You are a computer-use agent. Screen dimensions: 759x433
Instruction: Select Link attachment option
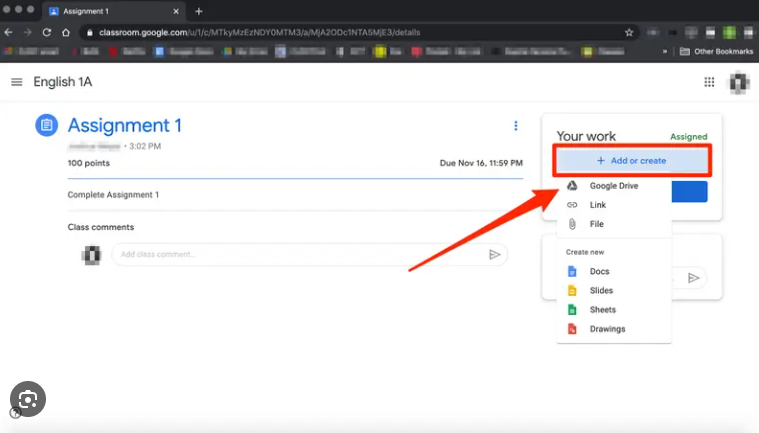597,205
